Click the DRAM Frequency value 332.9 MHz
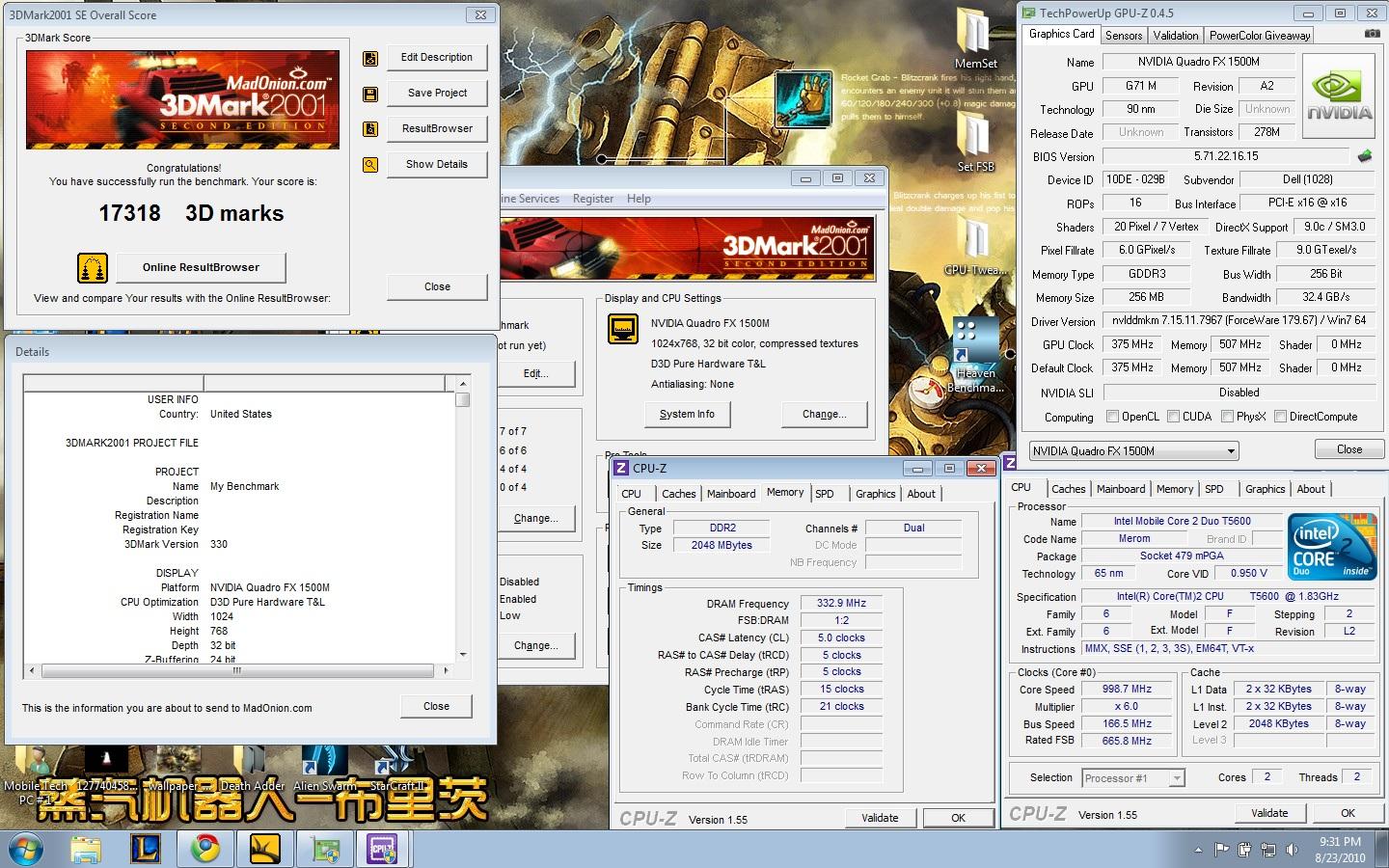The image size is (1389, 868). (x=841, y=603)
